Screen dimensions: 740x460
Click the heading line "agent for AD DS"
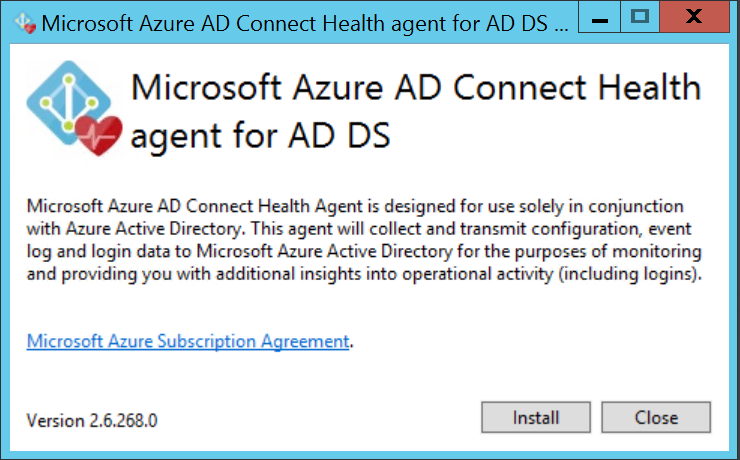pyautogui.click(x=259, y=133)
